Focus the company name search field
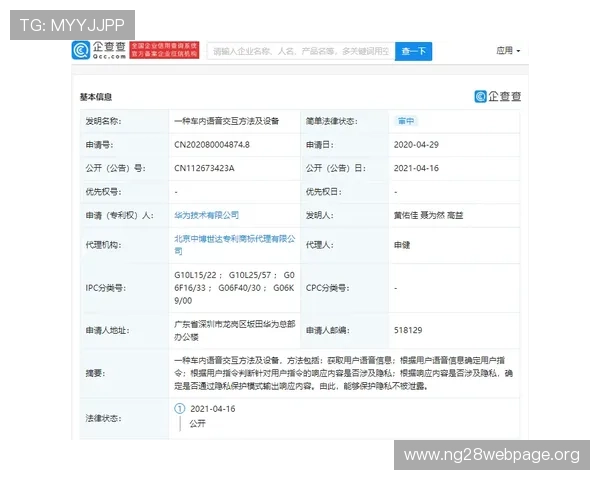 click(x=301, y=51)
